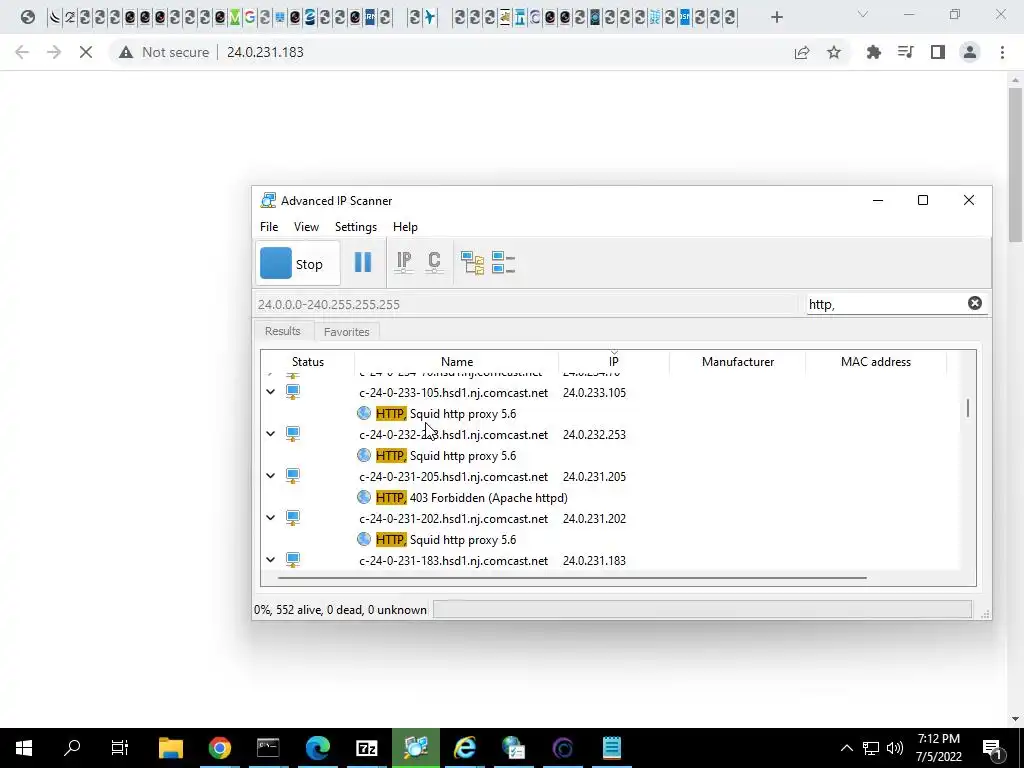This screenshot has width=1024, height=768.
Task: Click the computer icon for 24.0.233.105
Action: 293,392
